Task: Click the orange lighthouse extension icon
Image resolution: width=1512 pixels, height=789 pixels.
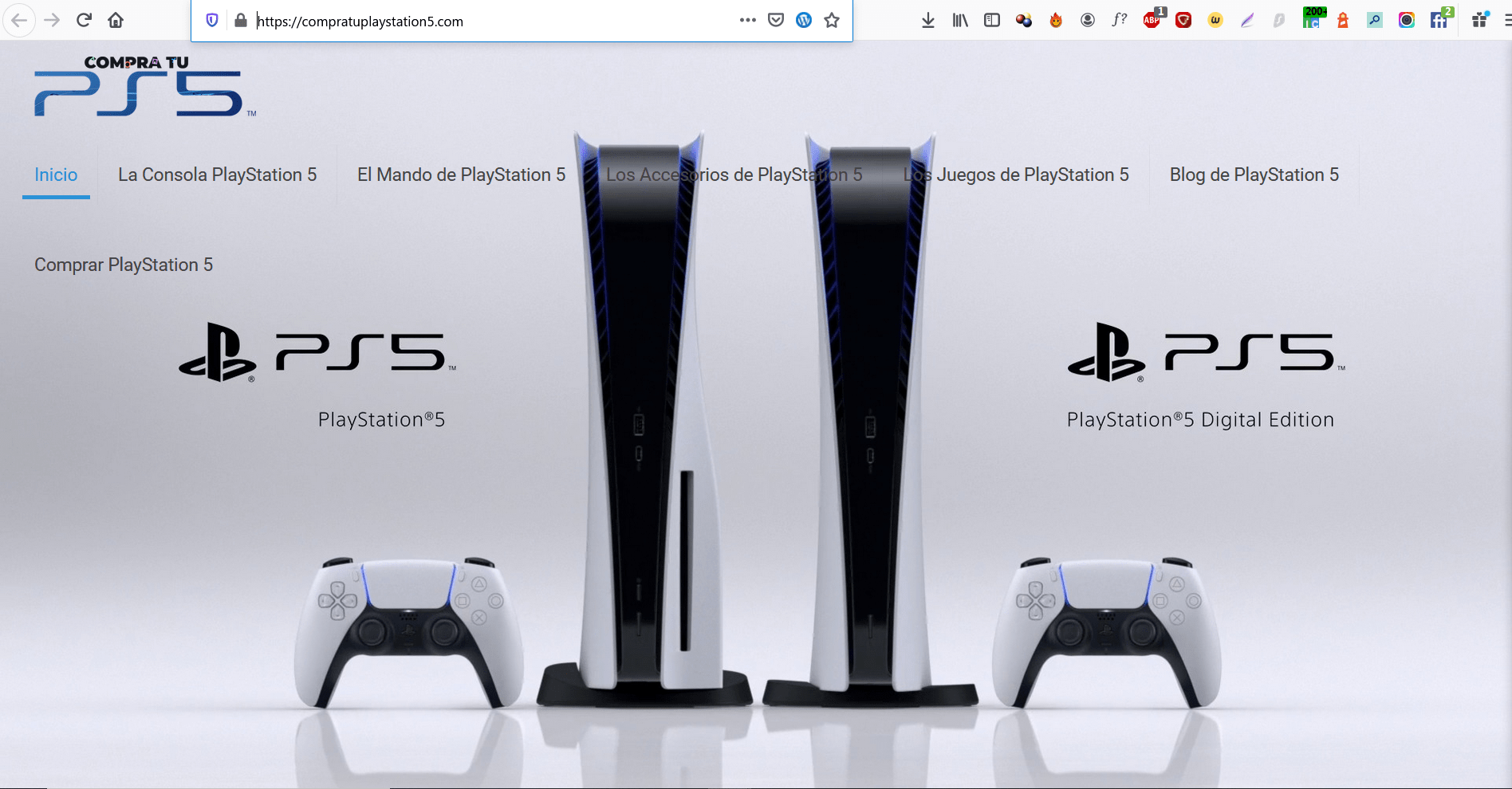Action: coord(1343,20)
